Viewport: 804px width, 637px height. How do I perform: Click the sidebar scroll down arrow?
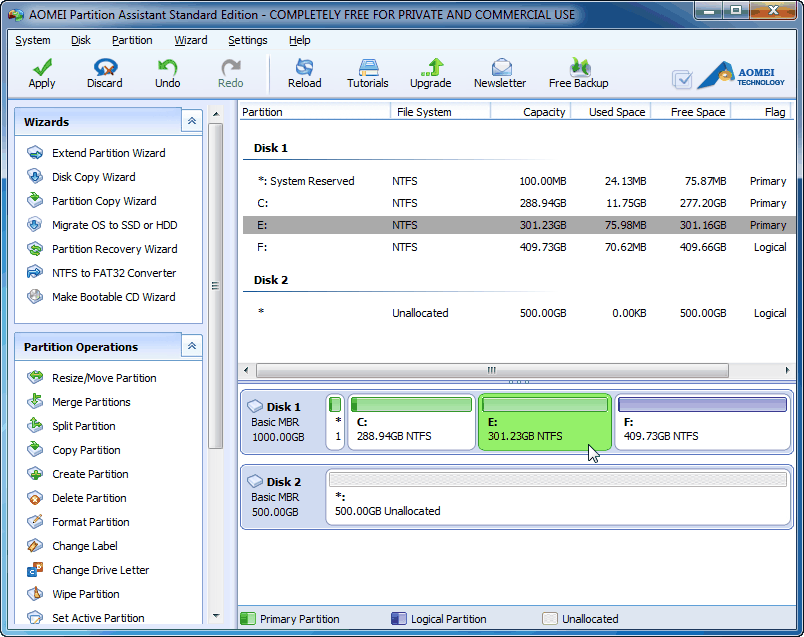click(x=216, y=616)
